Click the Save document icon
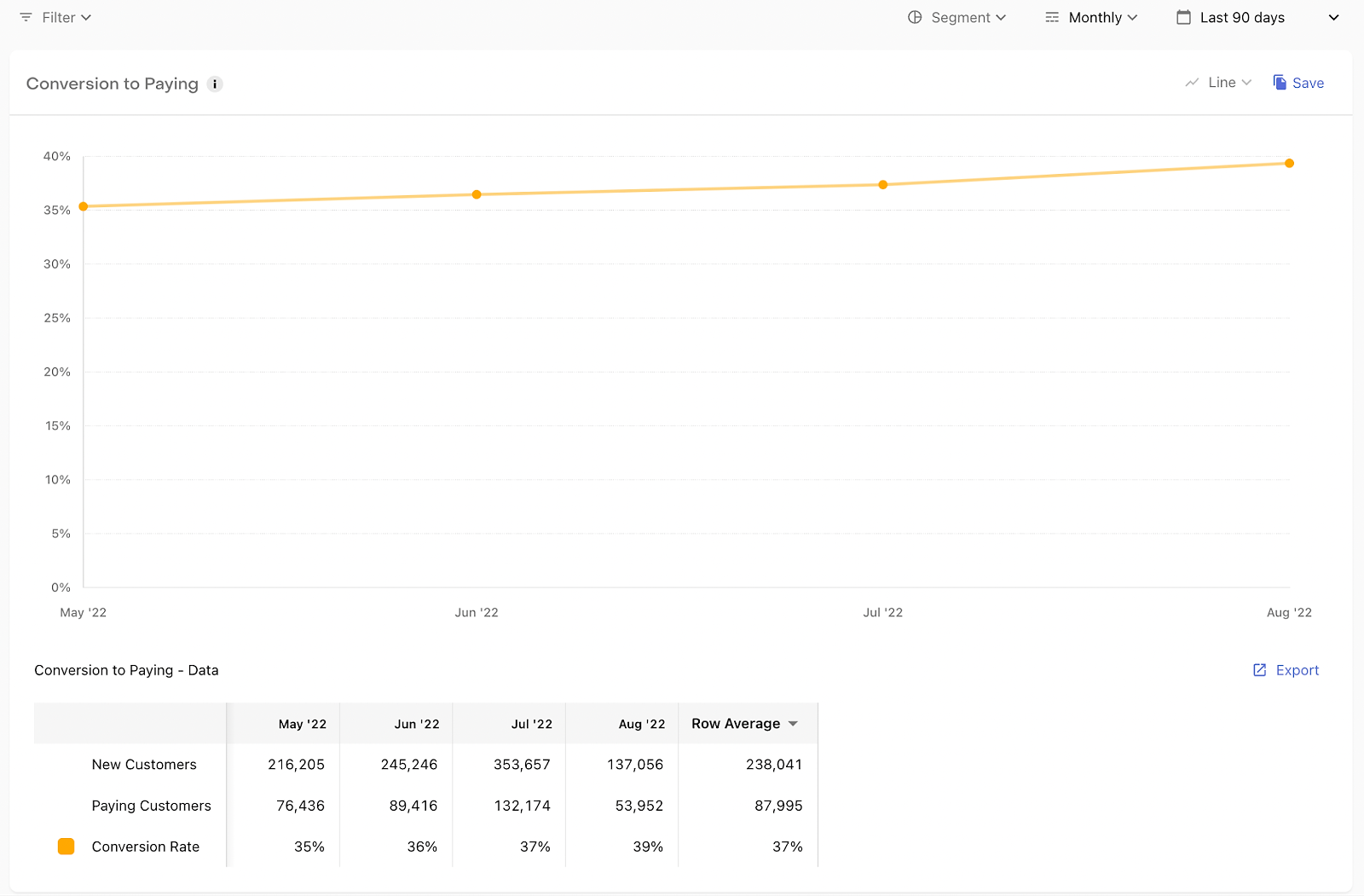The width and height of the screenshot is (1364, 896). tap(1280, 82)
